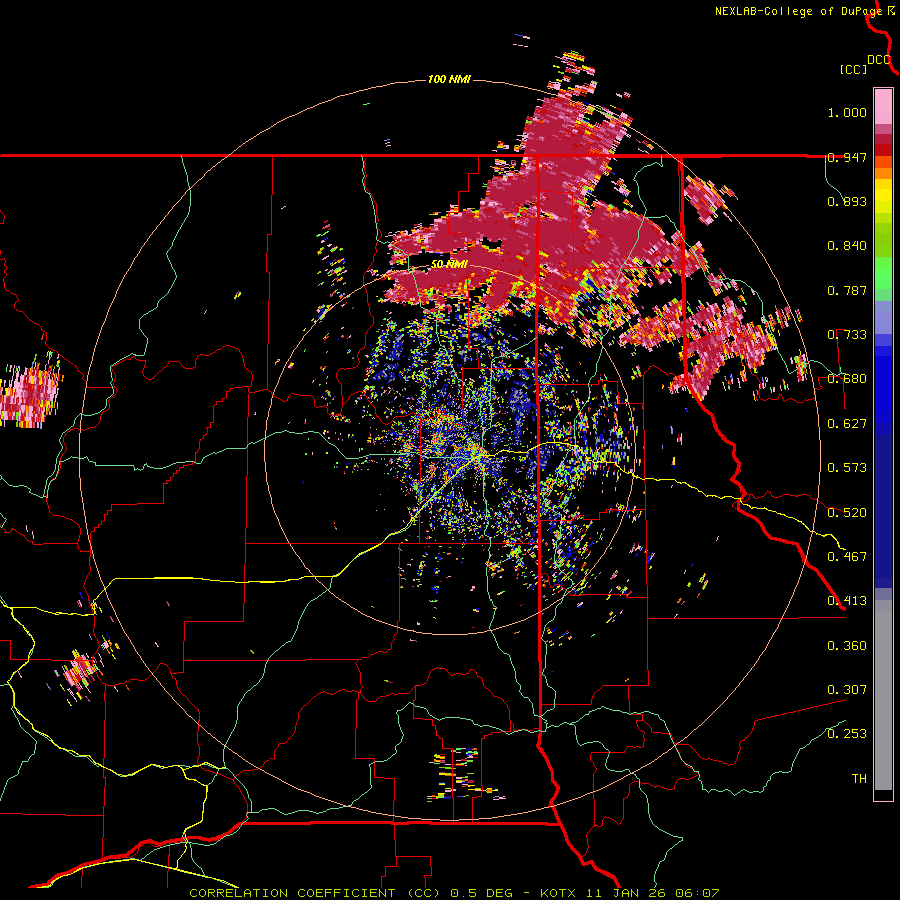This screenshot has width=900, height=900.
Task: Click the NEXLAB-College of DuPage label
Action: click(798, 11)
